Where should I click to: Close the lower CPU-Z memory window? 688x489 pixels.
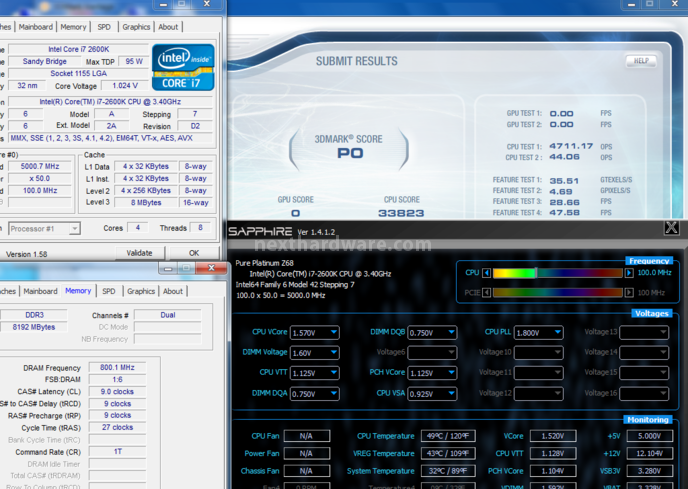[211, 268]
